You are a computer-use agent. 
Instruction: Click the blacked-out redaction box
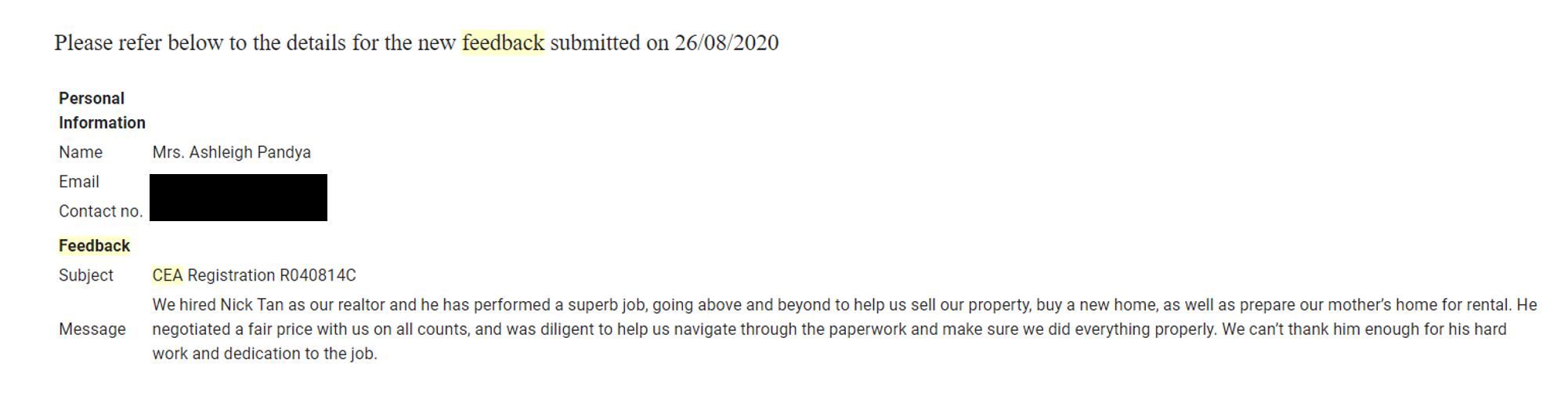pos(238,198)
